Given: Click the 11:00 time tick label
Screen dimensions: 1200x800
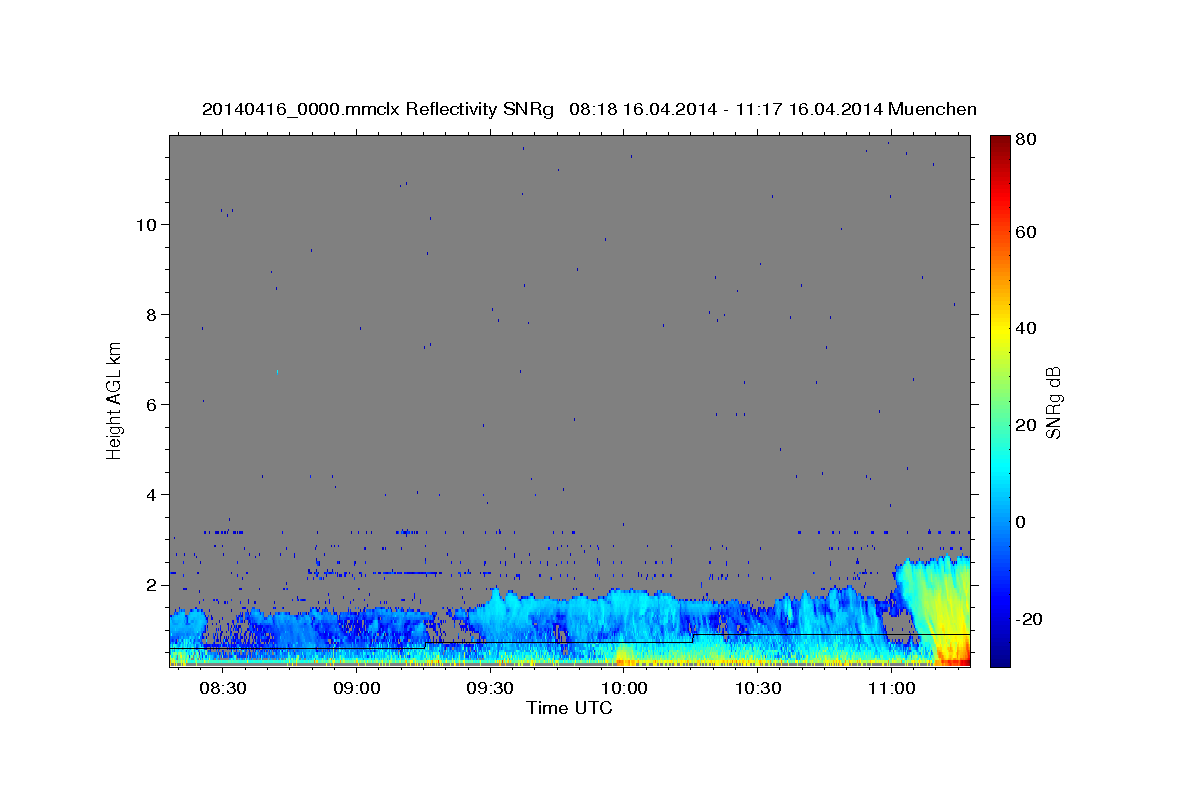Looking at the screenshot, I should 892,689.
